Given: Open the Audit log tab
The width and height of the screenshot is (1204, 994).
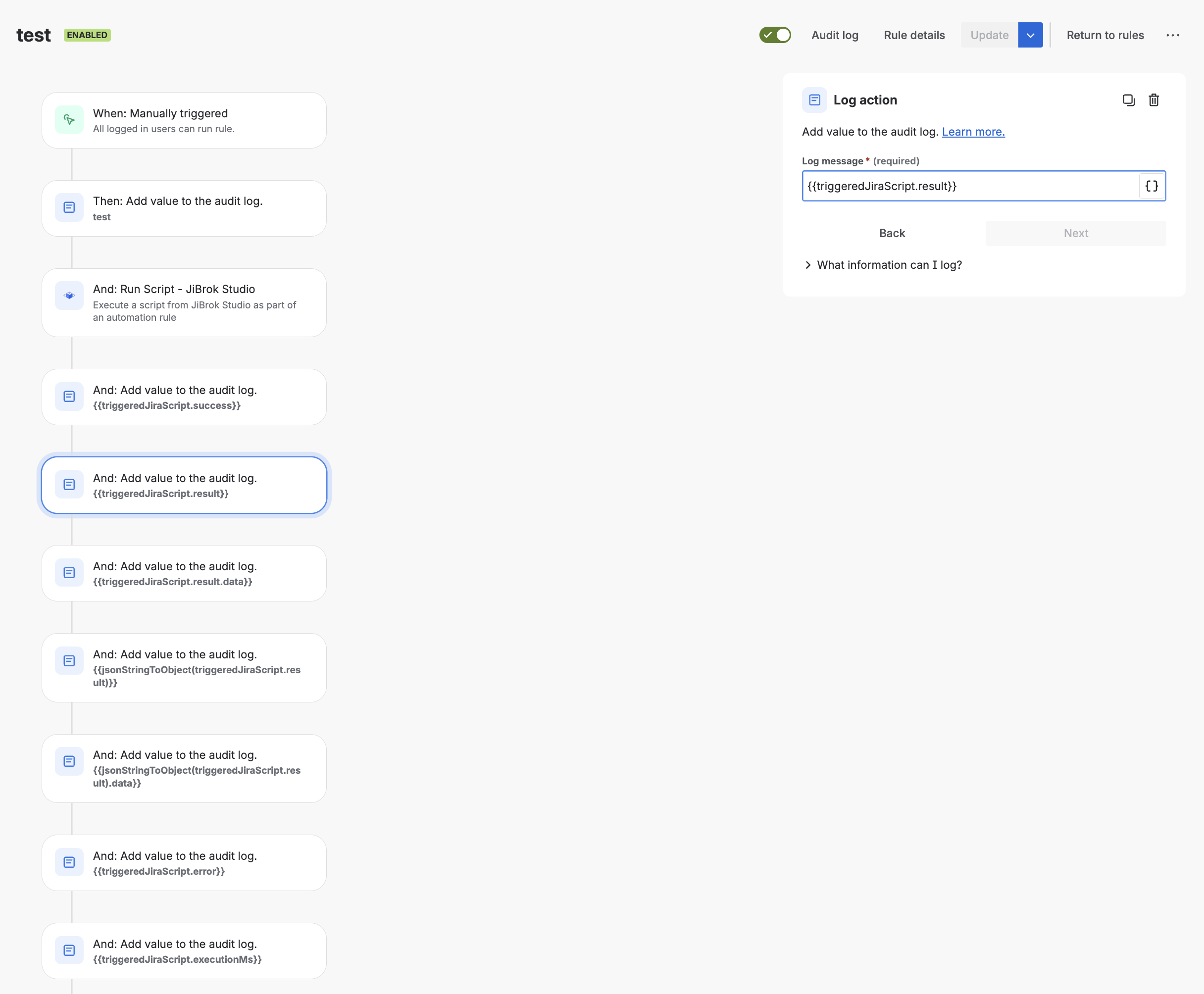Looking at the screenshot, I should (835, 35).
